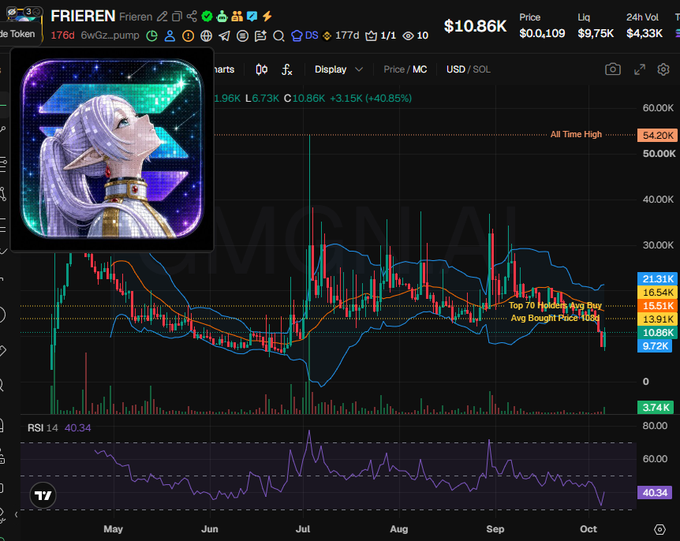Click the enlarged Frieren token image
Screen dimensions: 680x541
coord(112,149)
